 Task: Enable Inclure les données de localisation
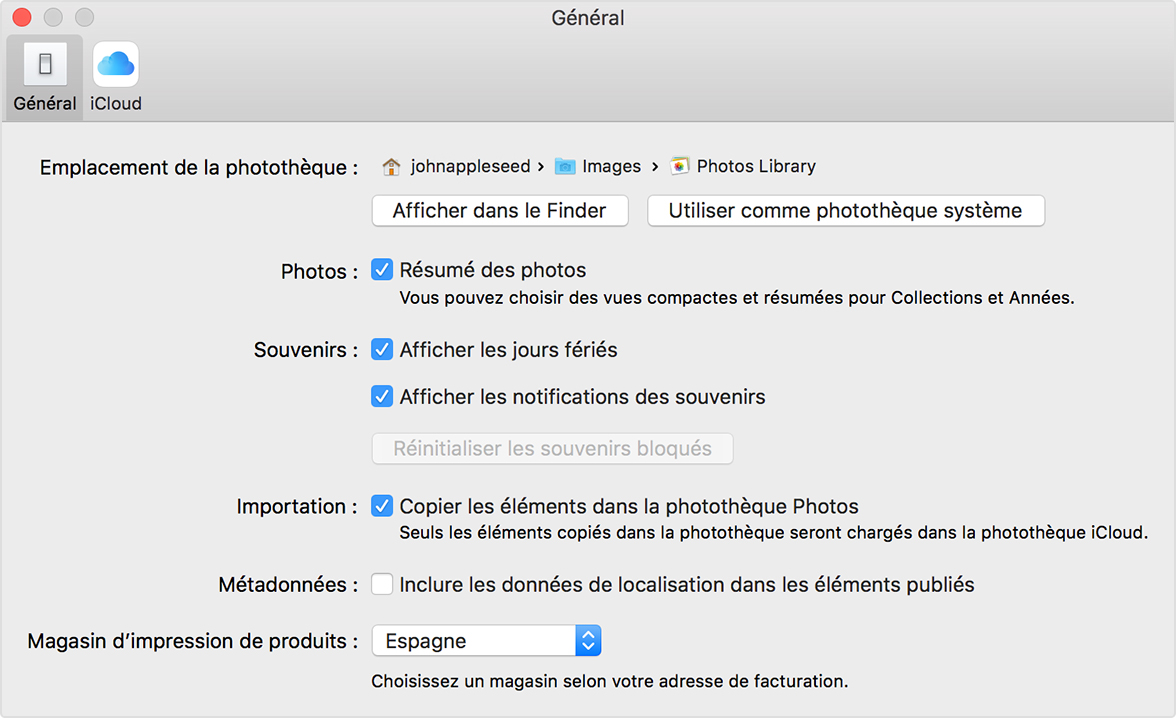[x=382, y=584]
